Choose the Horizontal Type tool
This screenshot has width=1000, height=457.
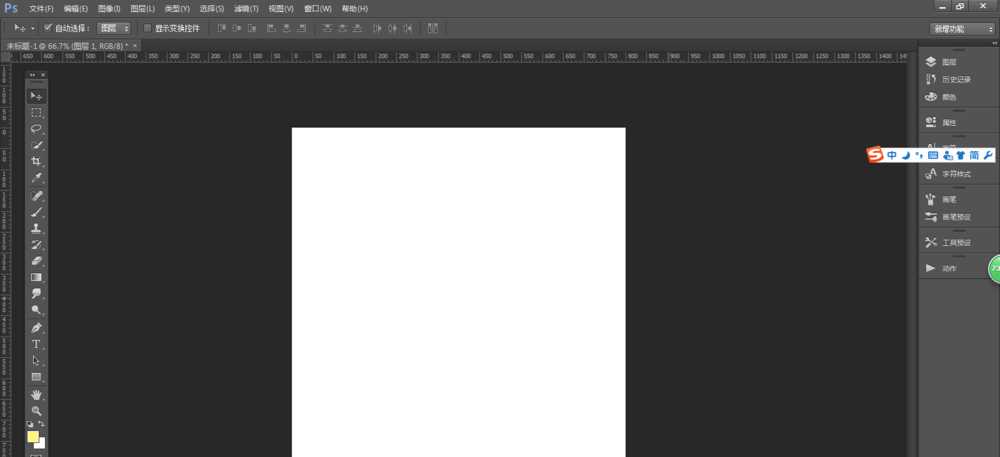[x=36, y=344]
